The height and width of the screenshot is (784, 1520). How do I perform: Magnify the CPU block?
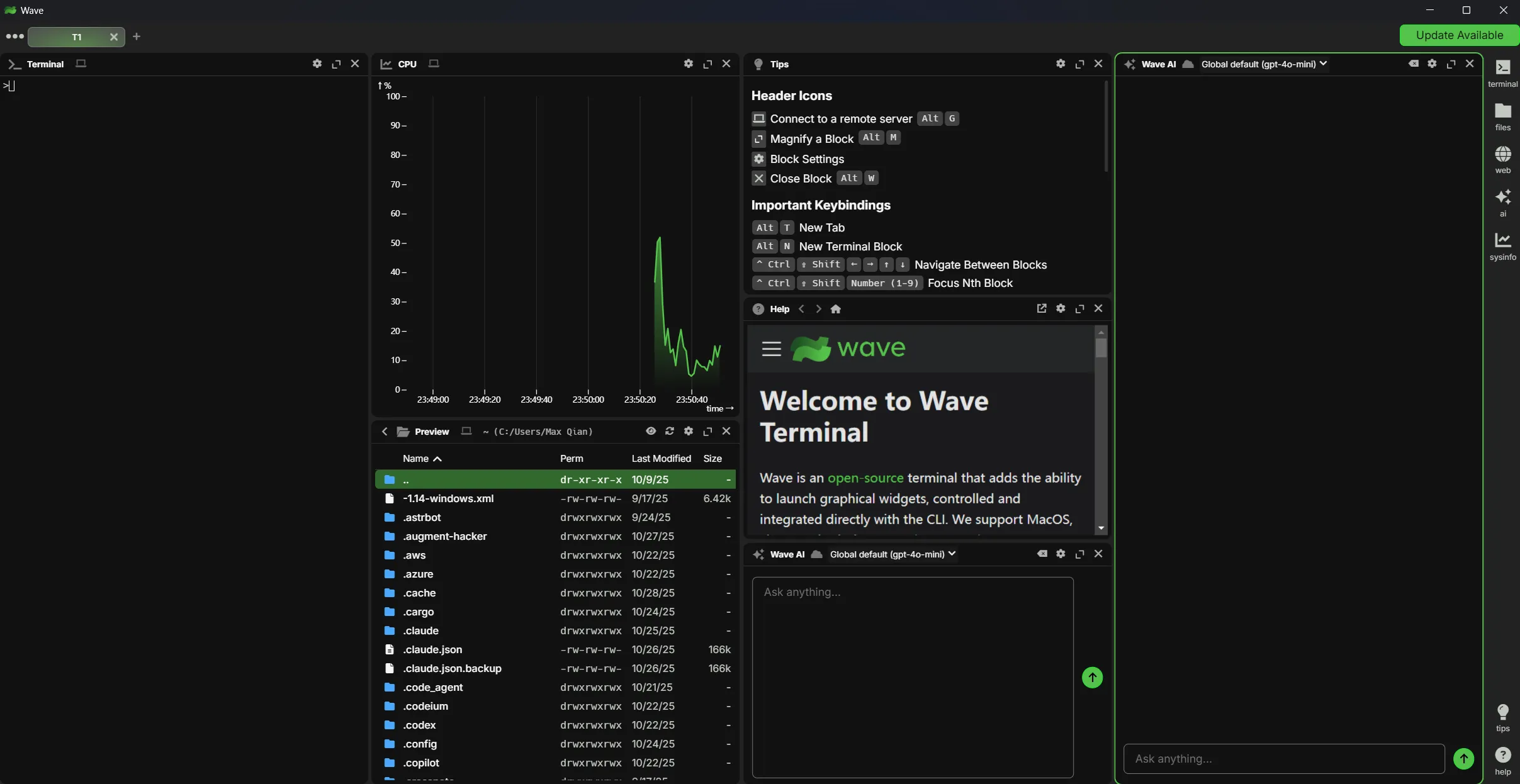coord(707,64)
